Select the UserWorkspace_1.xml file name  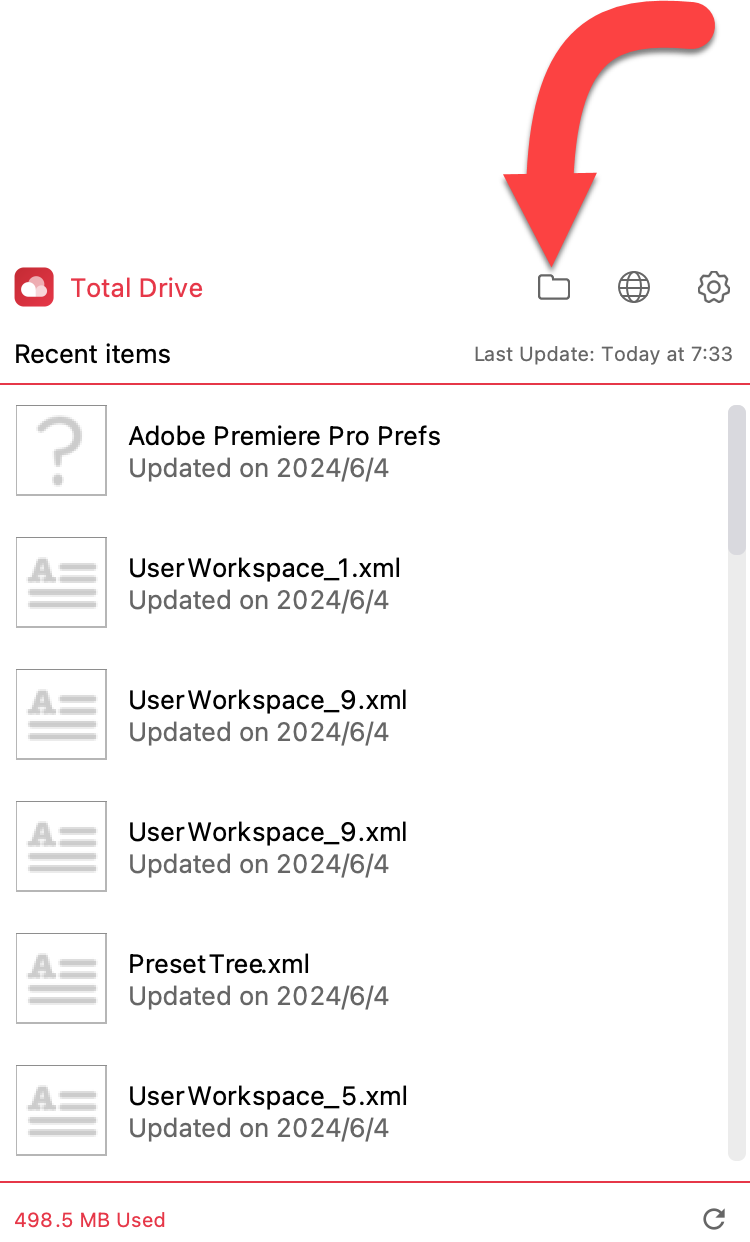pyautogui.click(x=265, y=568)
